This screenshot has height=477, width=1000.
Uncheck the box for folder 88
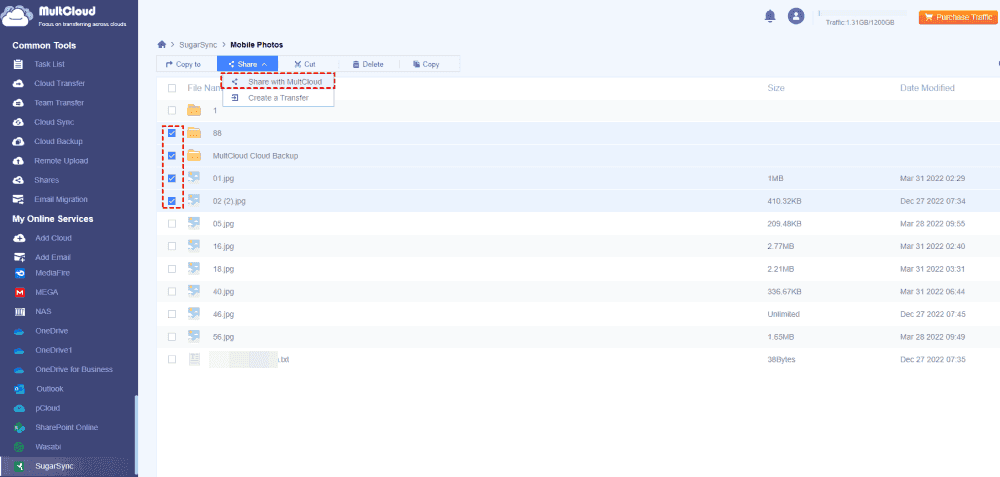coord(172,133)
